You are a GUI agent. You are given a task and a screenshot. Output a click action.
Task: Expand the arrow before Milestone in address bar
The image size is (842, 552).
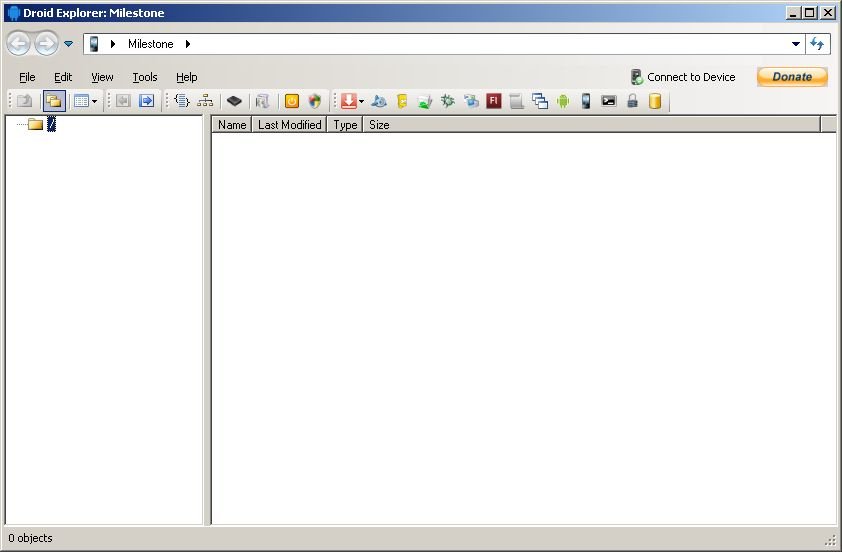(113, 44)
